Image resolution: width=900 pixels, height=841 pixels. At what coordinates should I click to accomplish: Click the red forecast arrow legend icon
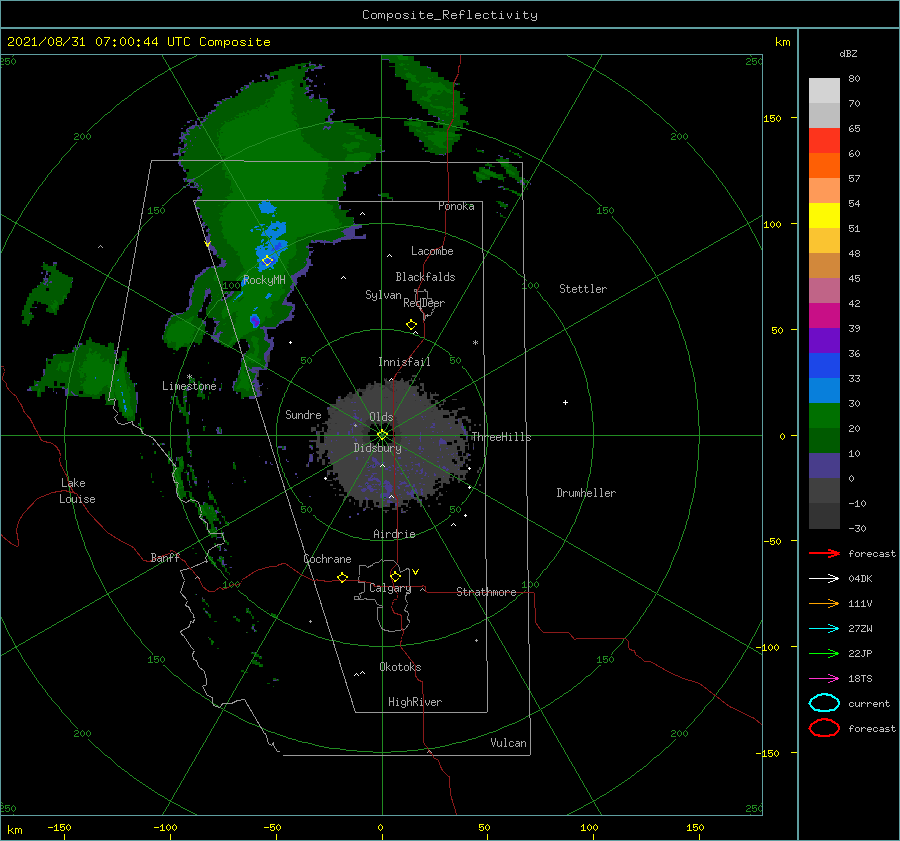(824, 553)
